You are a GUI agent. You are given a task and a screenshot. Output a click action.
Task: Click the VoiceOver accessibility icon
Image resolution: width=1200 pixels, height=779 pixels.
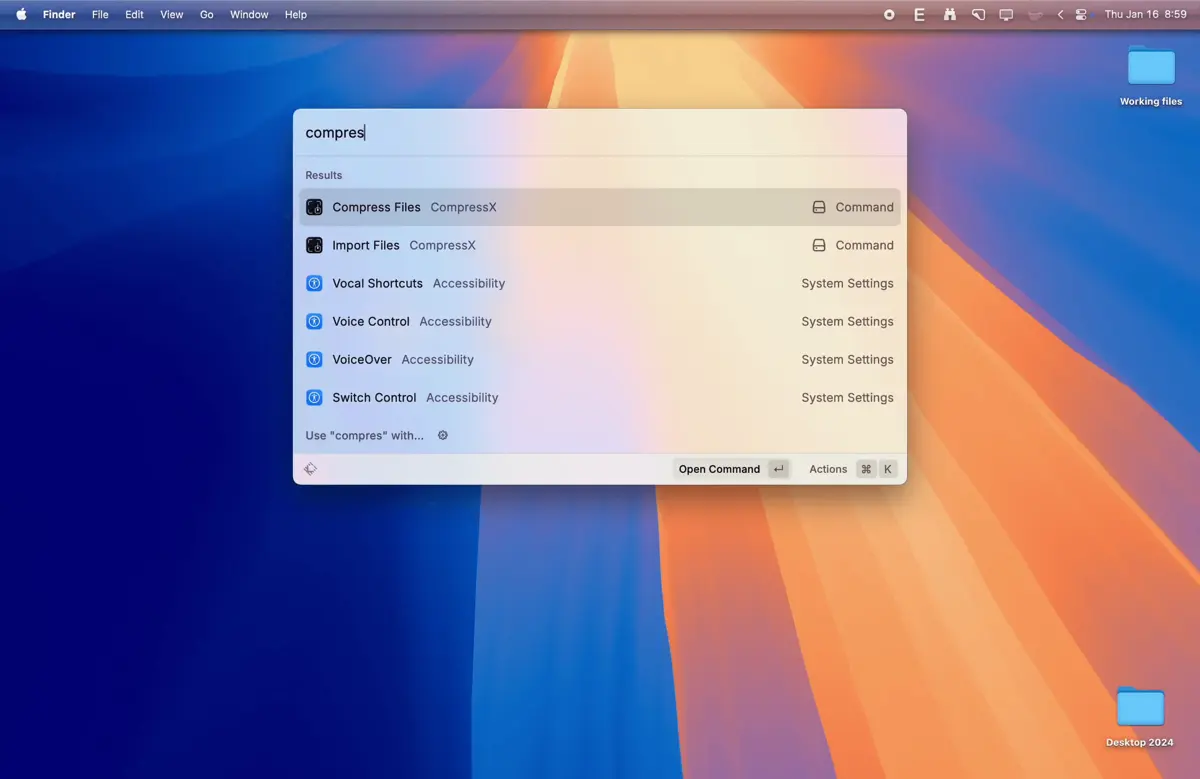pyautogui.click(x=314, y=359)
